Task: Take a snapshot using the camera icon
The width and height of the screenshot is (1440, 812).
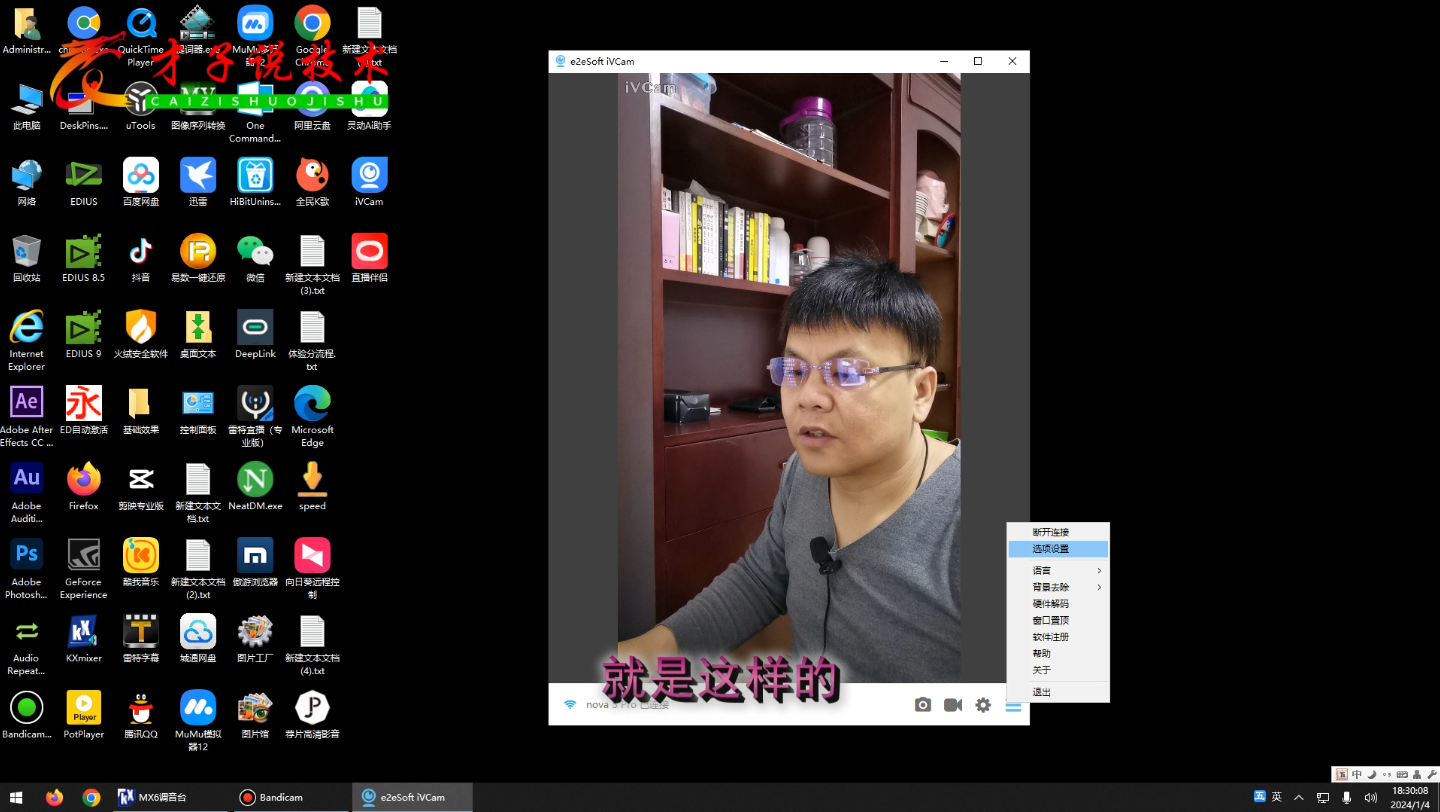Action: [922, 705]
